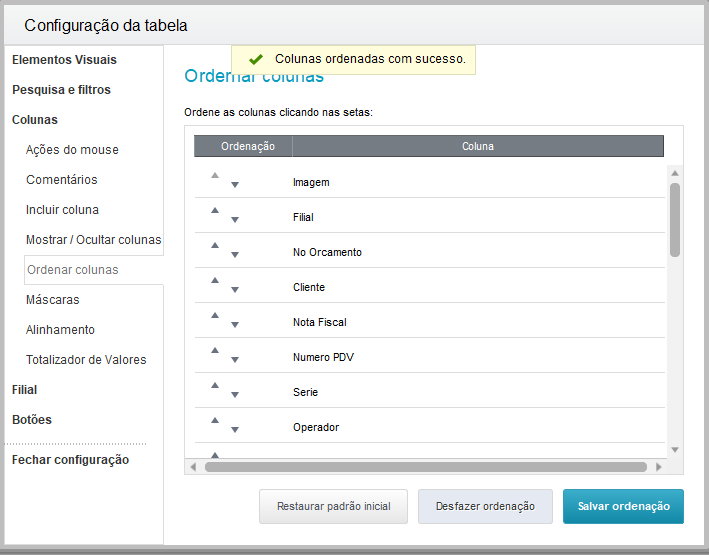Move Cliente column down with arrow

(x=235, y=289)
